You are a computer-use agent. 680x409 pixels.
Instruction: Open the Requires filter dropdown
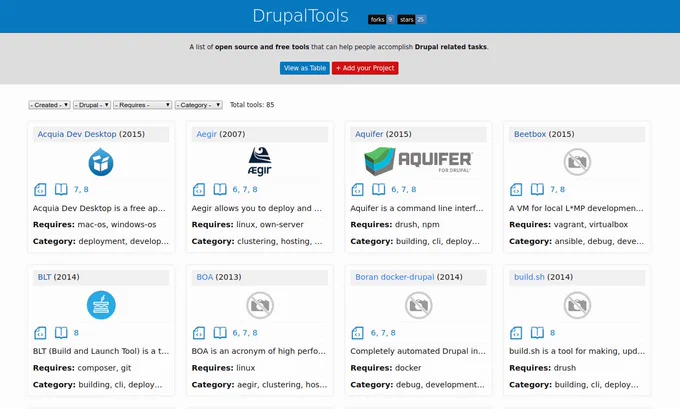coord(143,105)
